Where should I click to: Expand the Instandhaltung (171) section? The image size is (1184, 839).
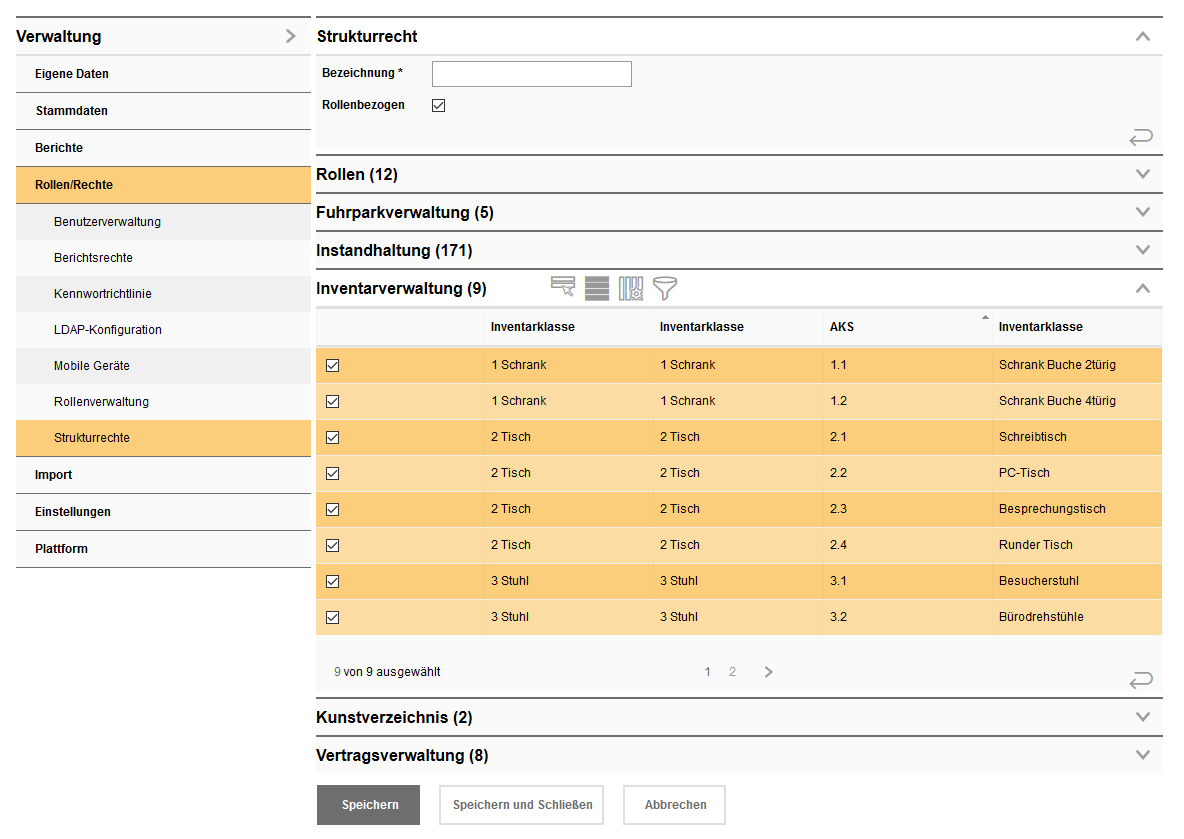[1142, 250]
